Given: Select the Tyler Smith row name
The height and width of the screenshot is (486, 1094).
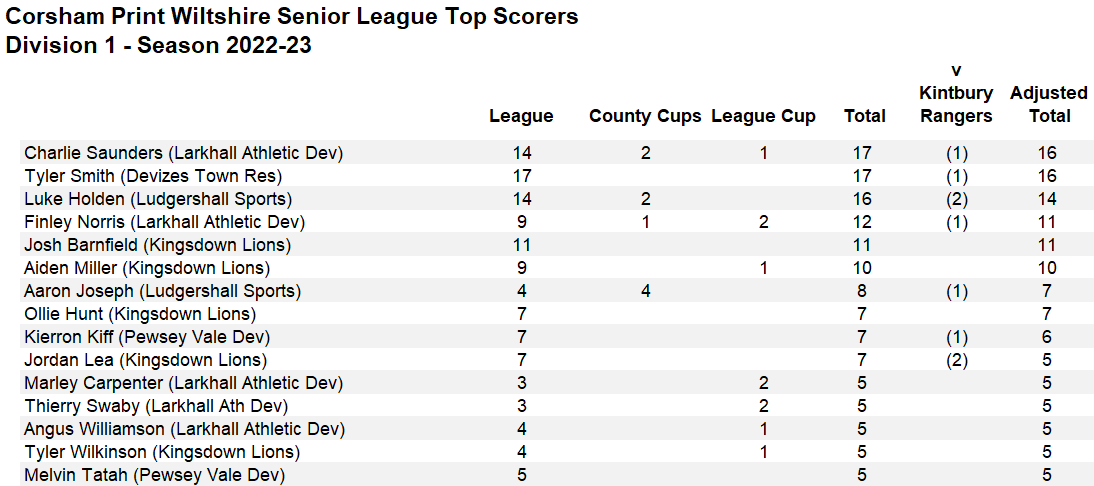Looking at the screenshot, I should pos(153,176).
